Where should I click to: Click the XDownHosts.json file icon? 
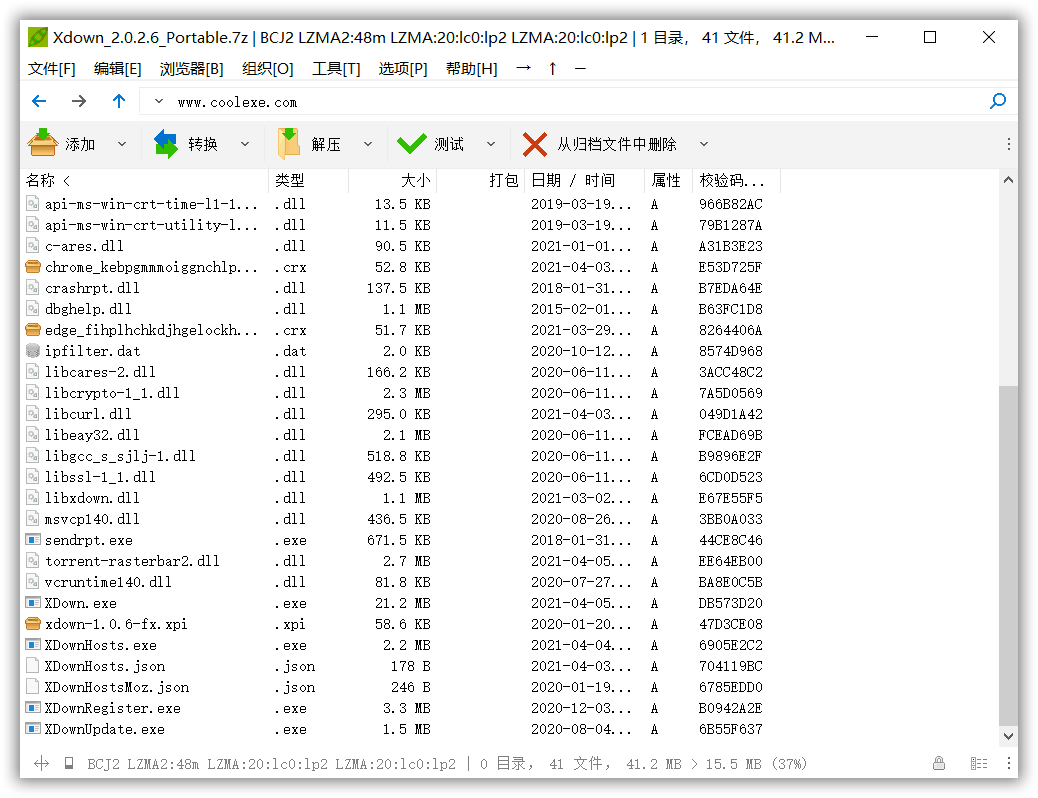32,666
